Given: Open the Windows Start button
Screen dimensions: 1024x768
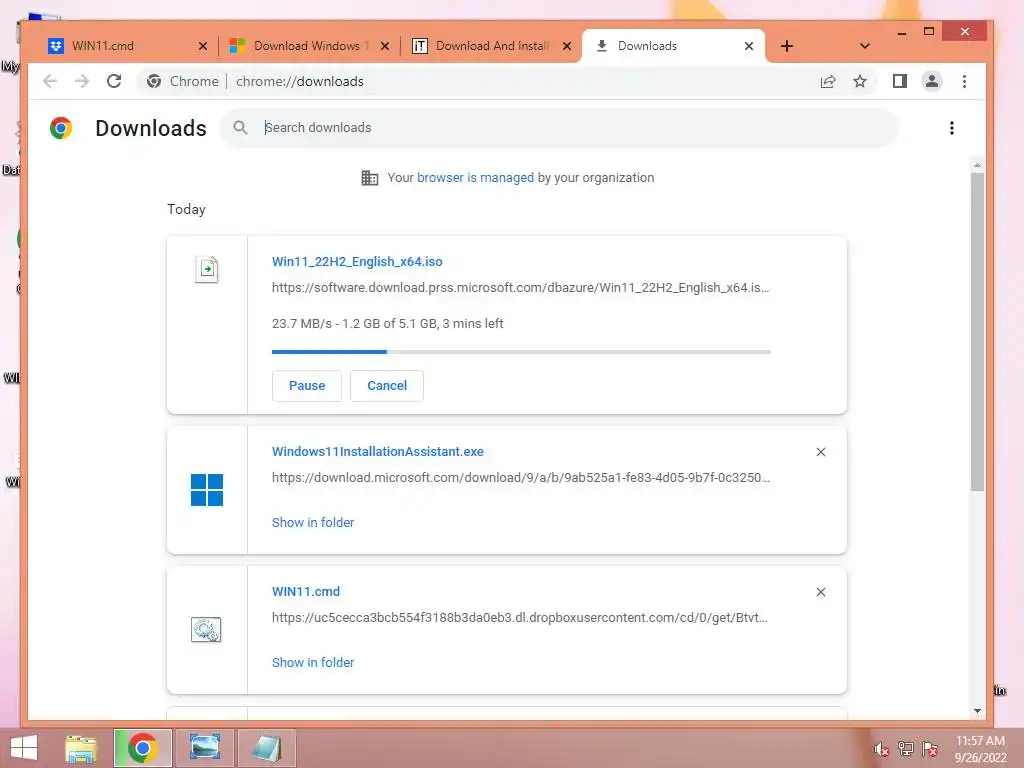Looking at the screenshot, I should tap(24, 748).
